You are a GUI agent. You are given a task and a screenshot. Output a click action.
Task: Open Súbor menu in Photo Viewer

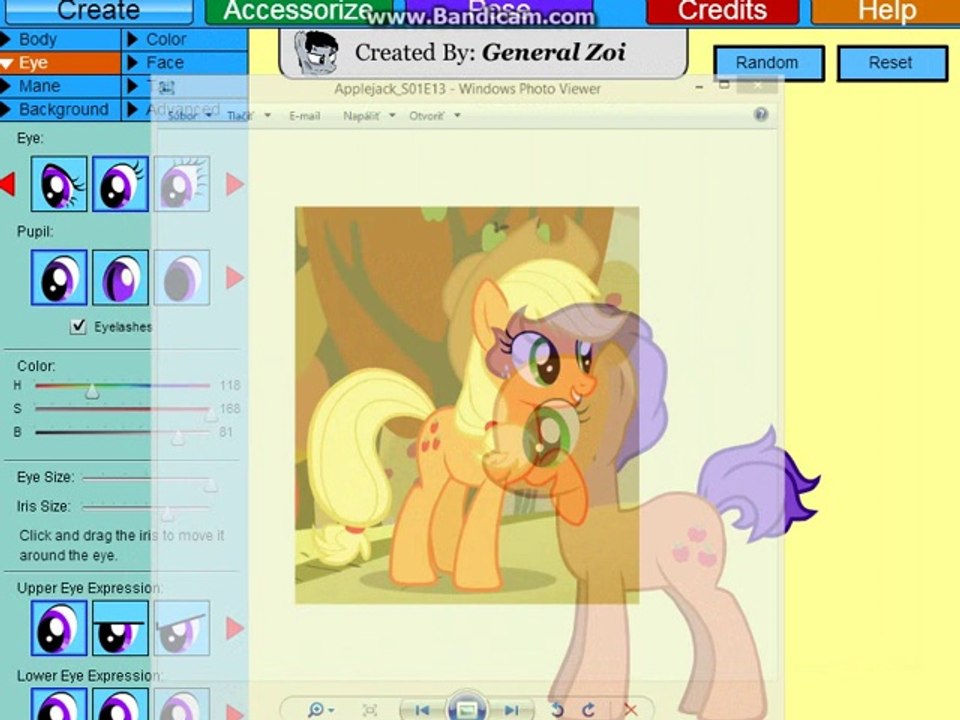189,115
